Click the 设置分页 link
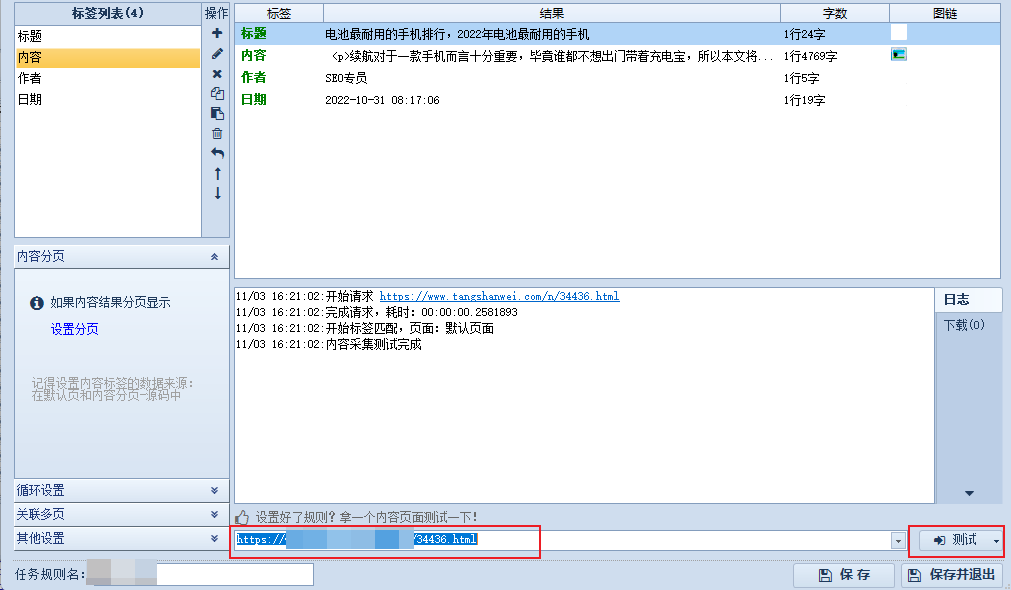 [75, 329]
